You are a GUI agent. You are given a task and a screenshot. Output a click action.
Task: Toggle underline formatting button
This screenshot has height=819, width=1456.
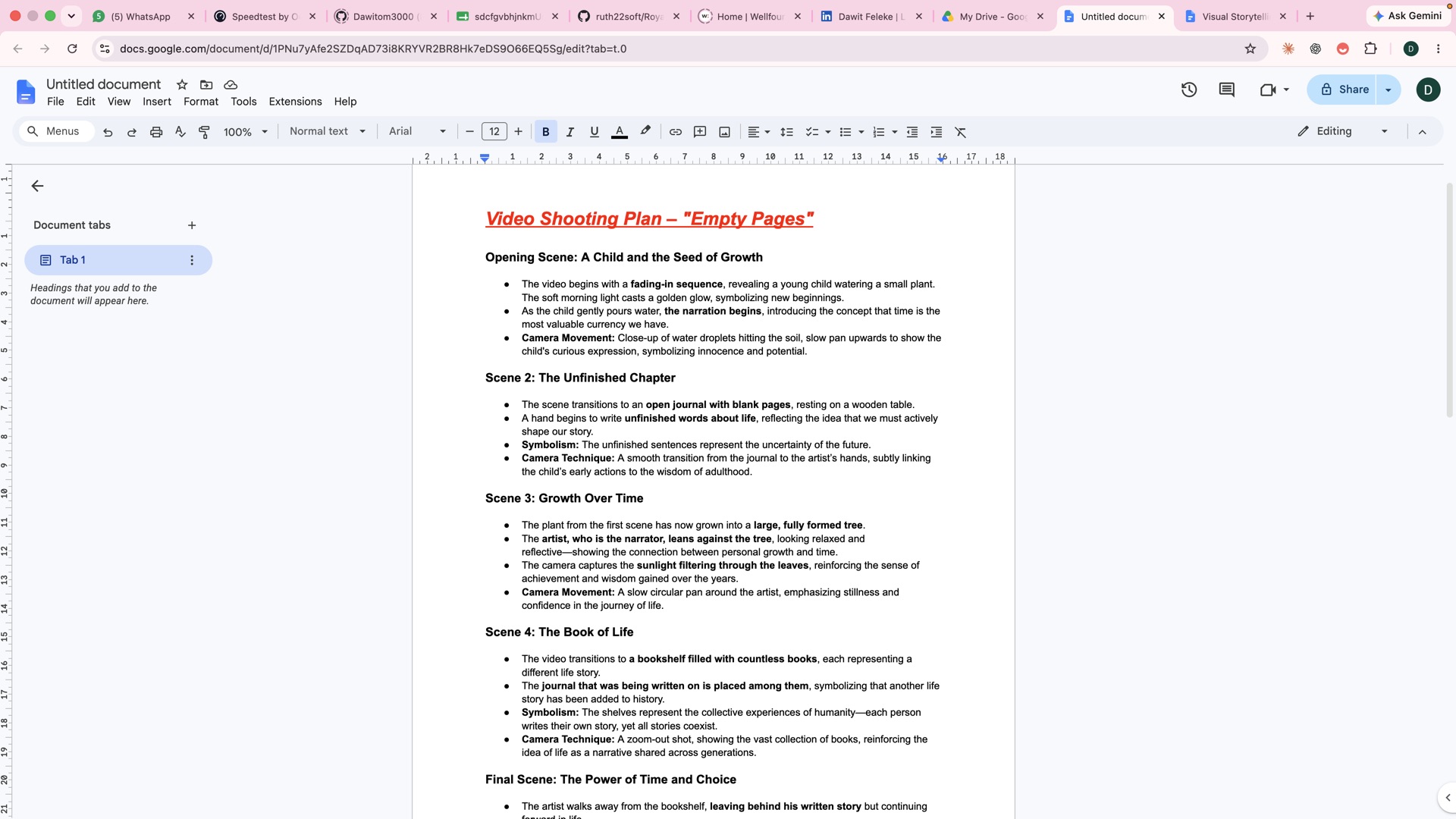pyautogui.click(x=595, y=132)
